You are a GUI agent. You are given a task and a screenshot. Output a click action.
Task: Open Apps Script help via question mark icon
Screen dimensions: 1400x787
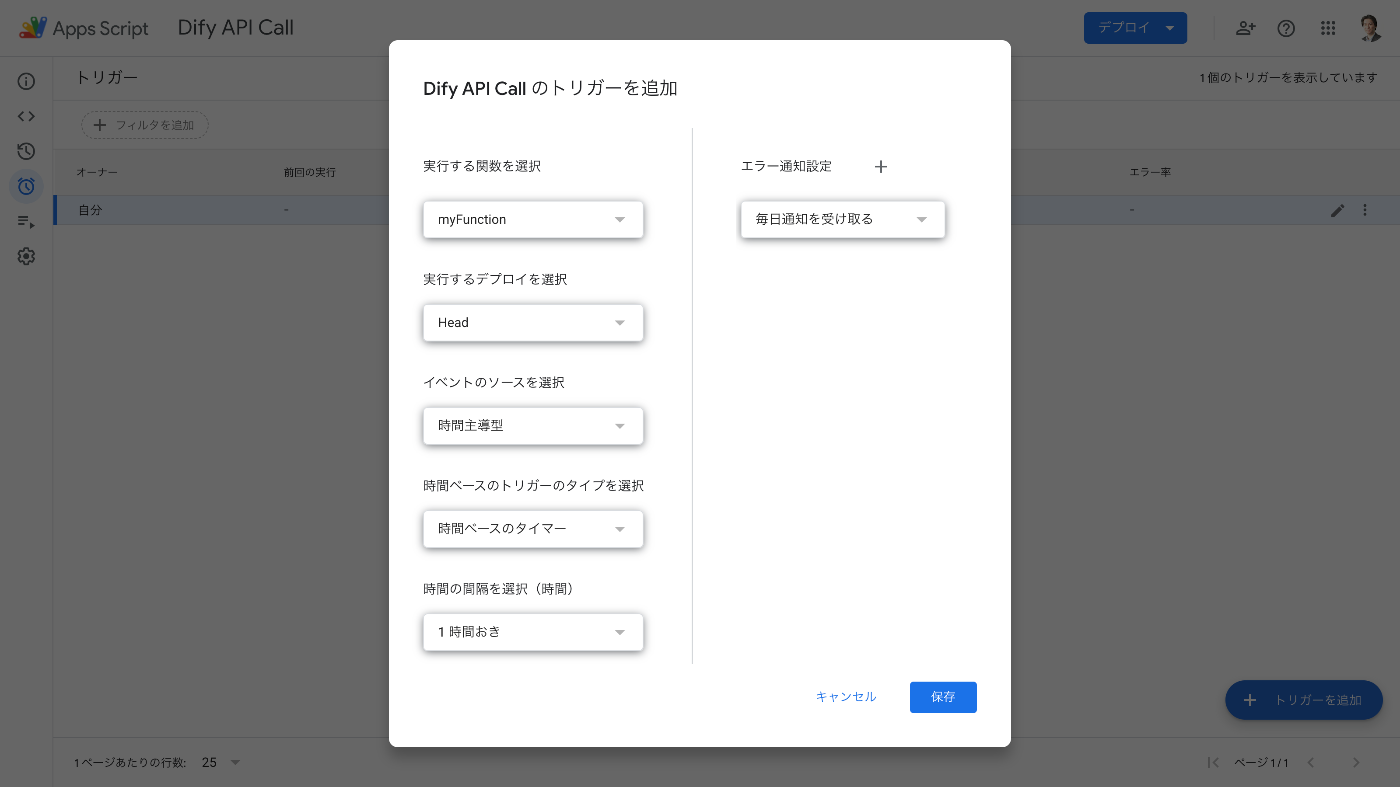(1286, 28)
